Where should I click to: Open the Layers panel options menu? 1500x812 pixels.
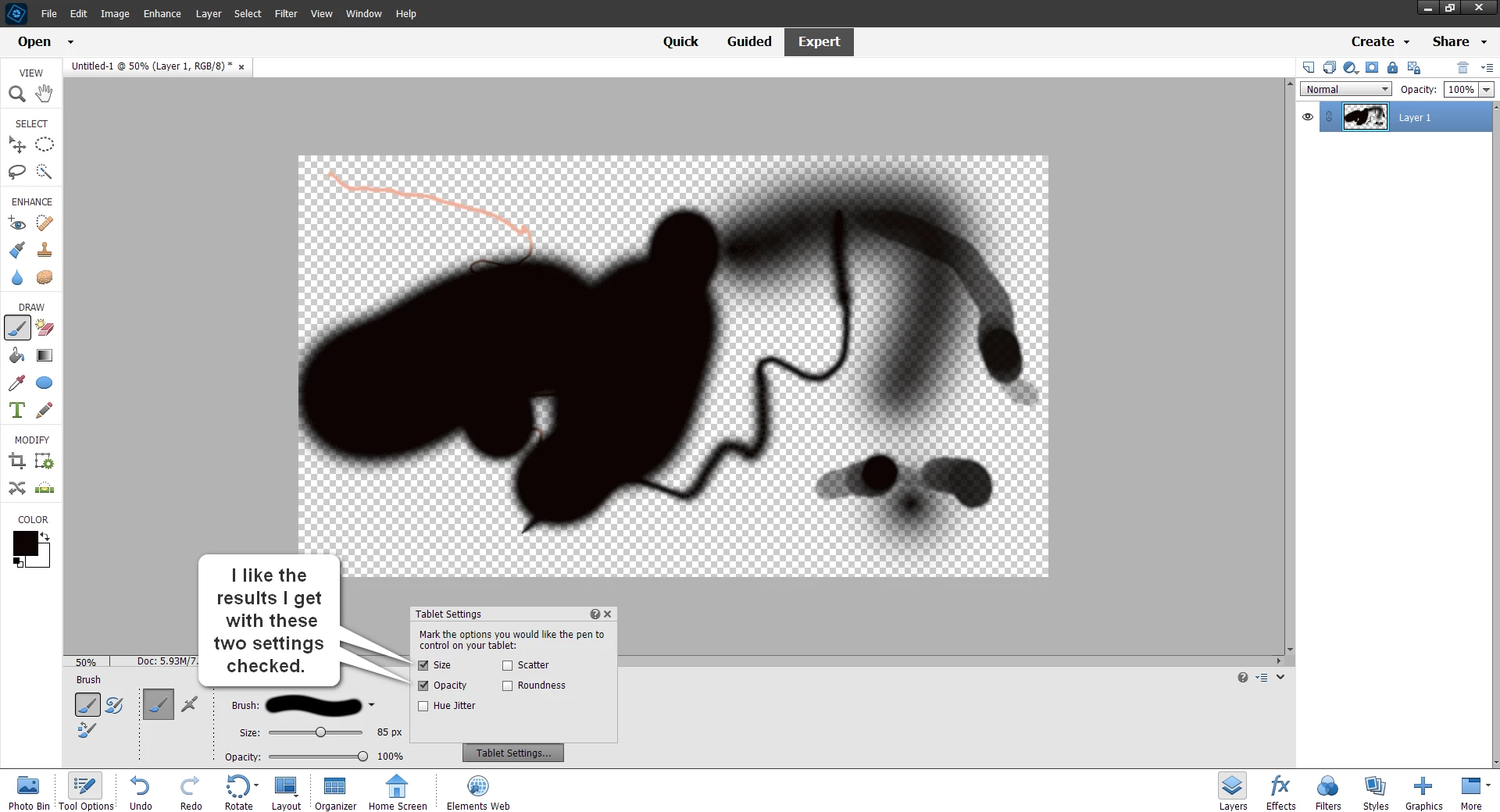click(1487, 67)
